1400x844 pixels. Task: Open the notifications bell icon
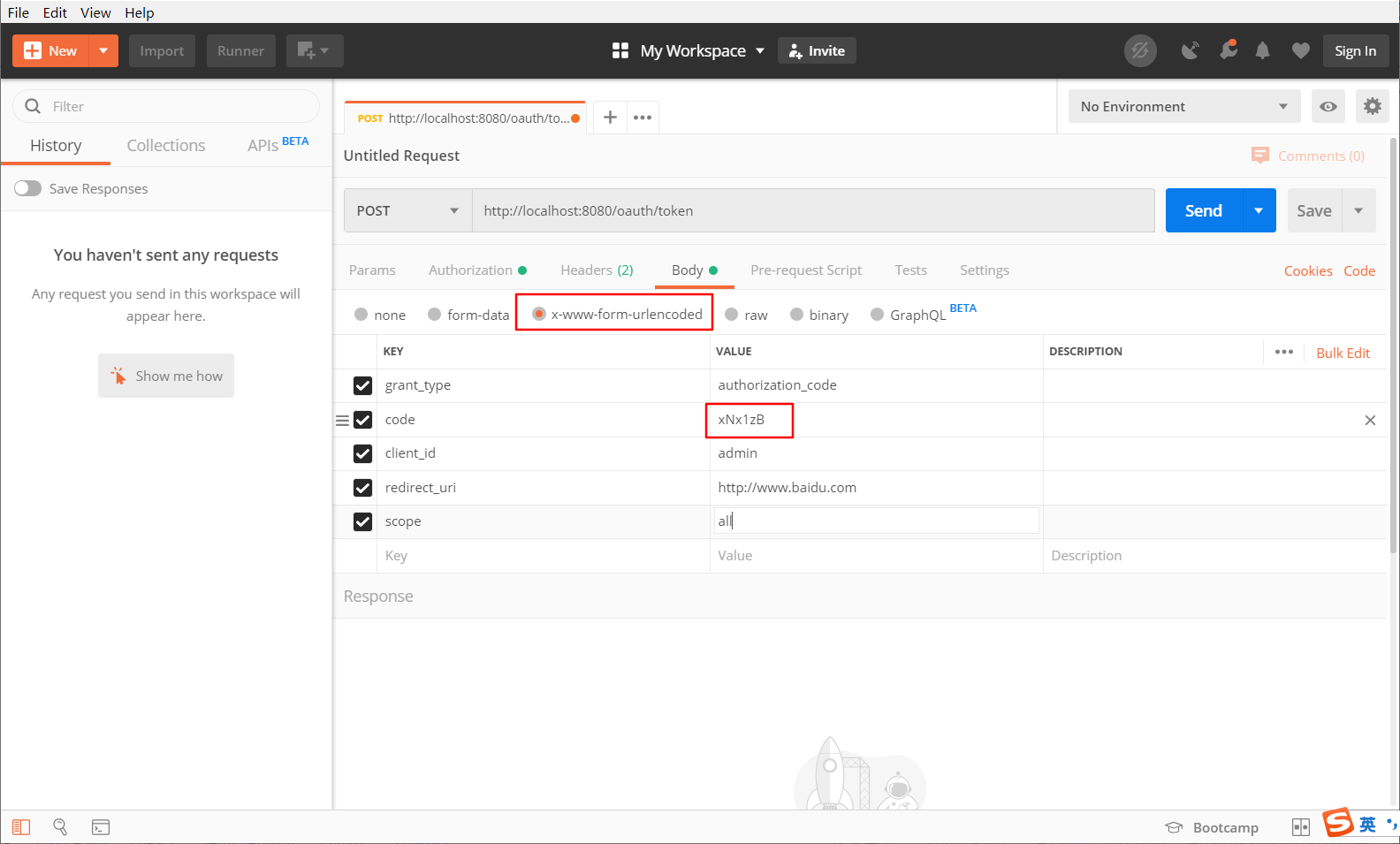(x=1262, y=51)
